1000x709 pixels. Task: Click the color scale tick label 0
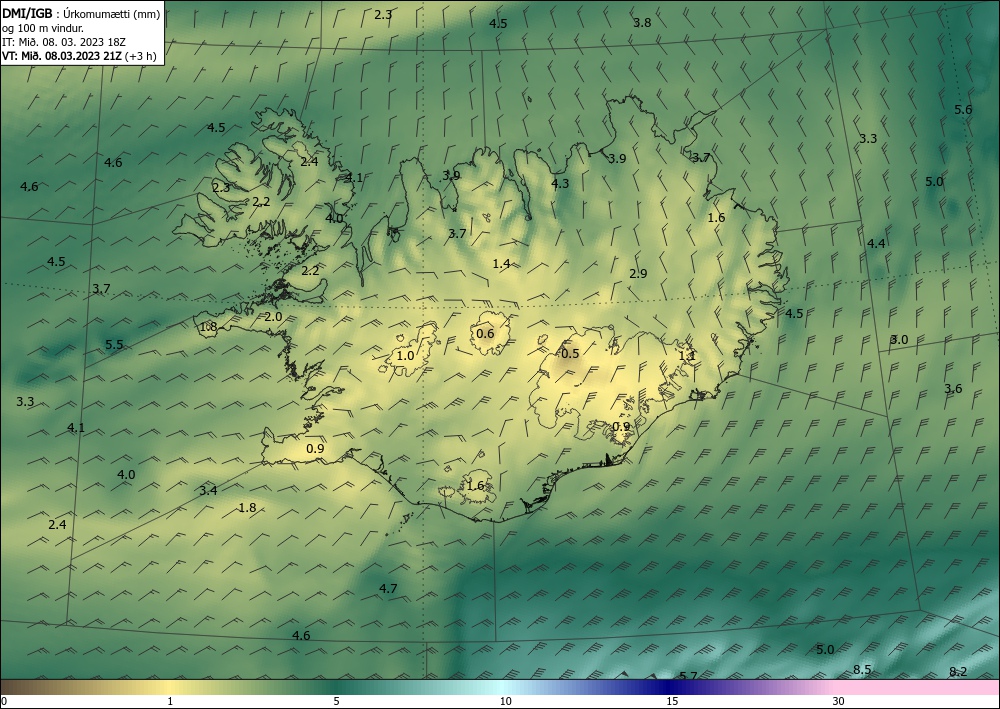4,702
